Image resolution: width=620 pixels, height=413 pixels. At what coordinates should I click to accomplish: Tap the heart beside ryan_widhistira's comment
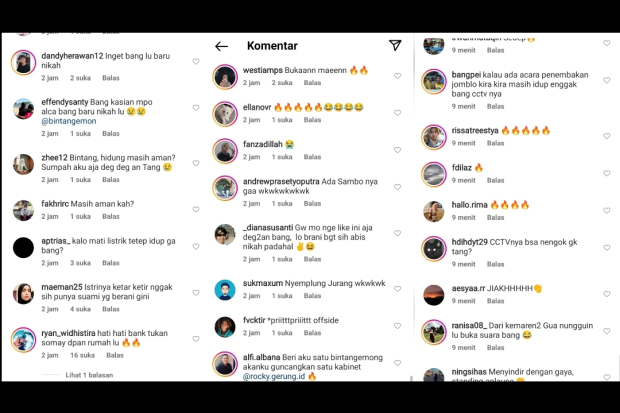pyautogui.click(x=196, y=339)
